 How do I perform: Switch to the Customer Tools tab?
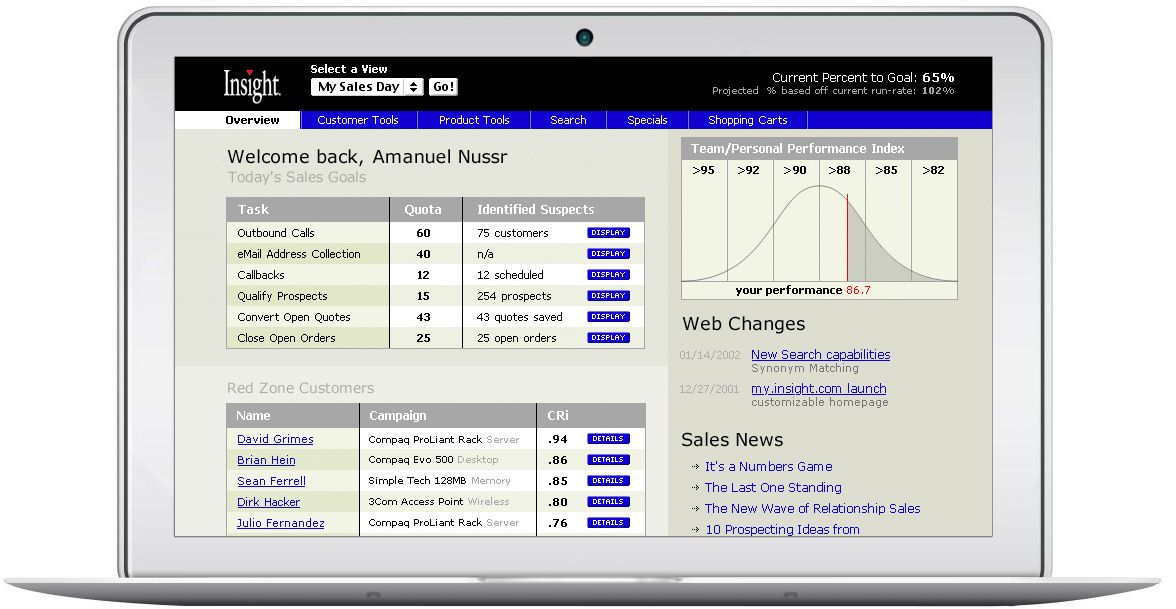358,119
